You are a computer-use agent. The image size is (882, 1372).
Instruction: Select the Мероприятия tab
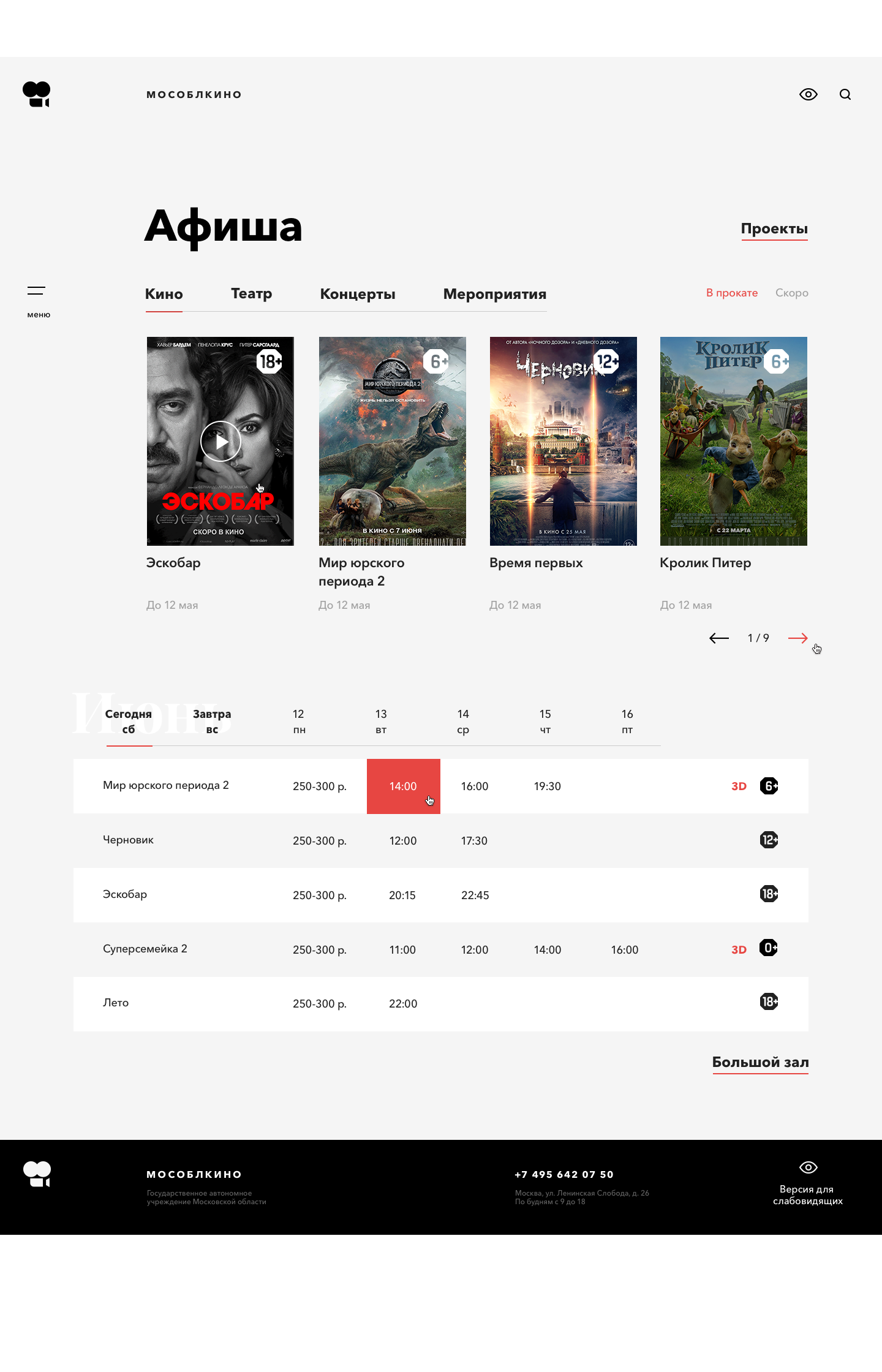tap(495, 294)
